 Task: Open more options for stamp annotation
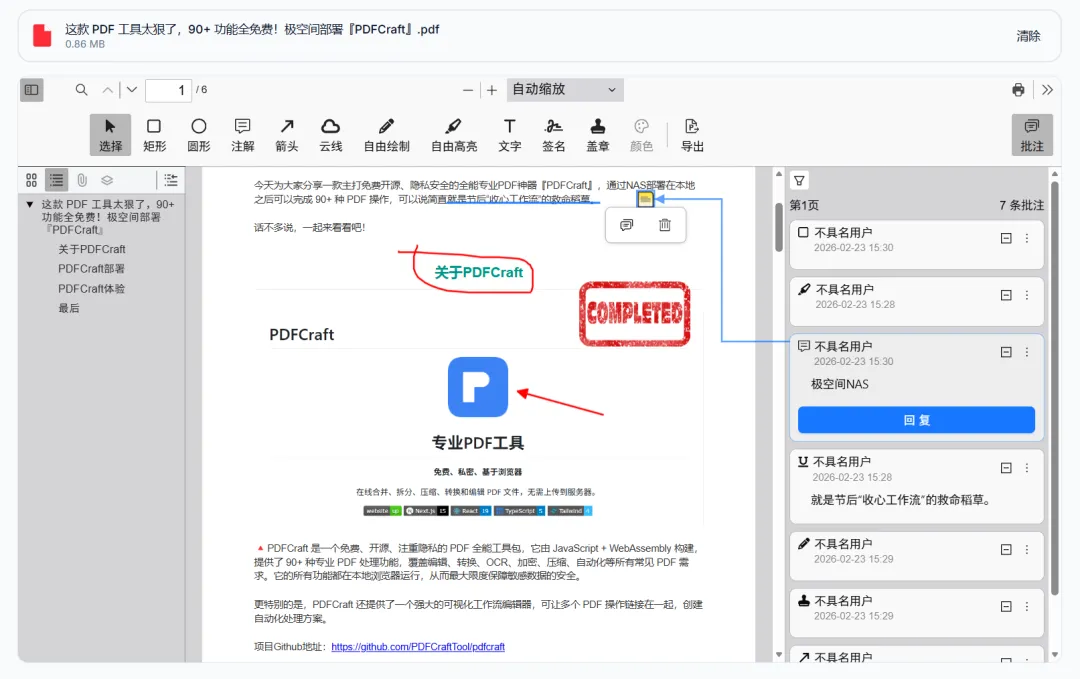pos(1027,607)
